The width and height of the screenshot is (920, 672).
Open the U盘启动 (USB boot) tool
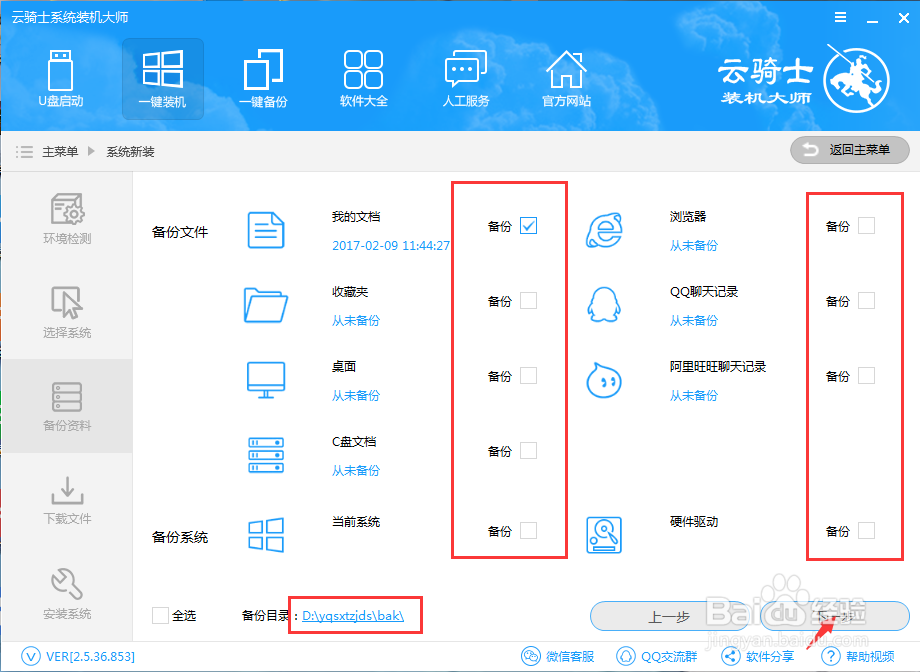pos(61,78)
